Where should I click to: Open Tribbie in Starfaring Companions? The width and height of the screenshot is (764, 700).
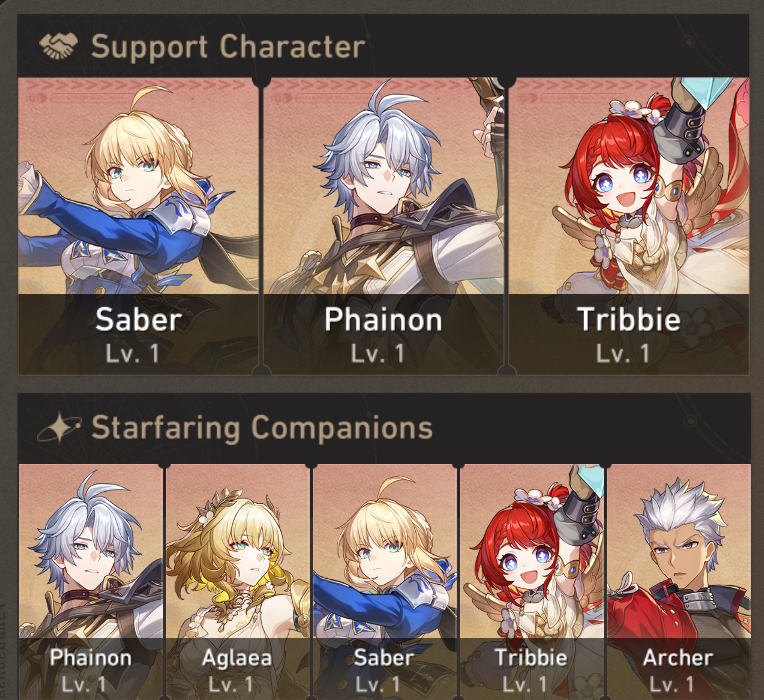pos(532,582)
